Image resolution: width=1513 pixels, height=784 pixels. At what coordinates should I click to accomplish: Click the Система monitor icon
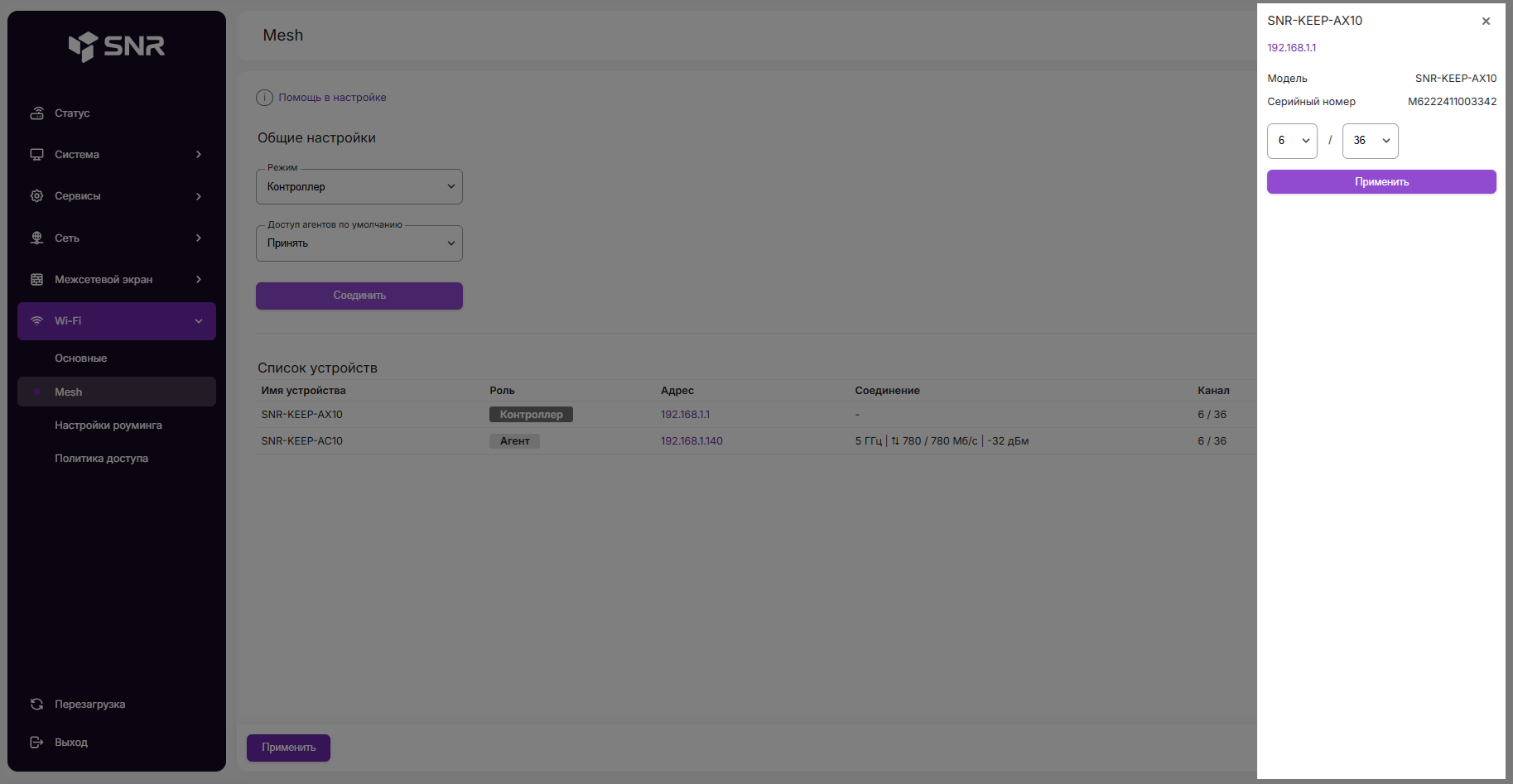tap(37, 155)
